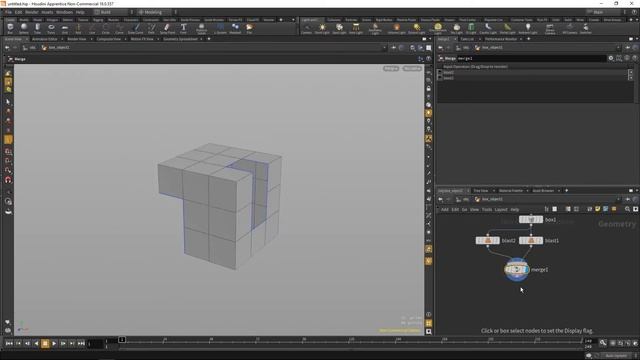This screenshot has width=640, height=360.
Task: Add a Stereo Camera from shelf
Action: click(550, 29)
